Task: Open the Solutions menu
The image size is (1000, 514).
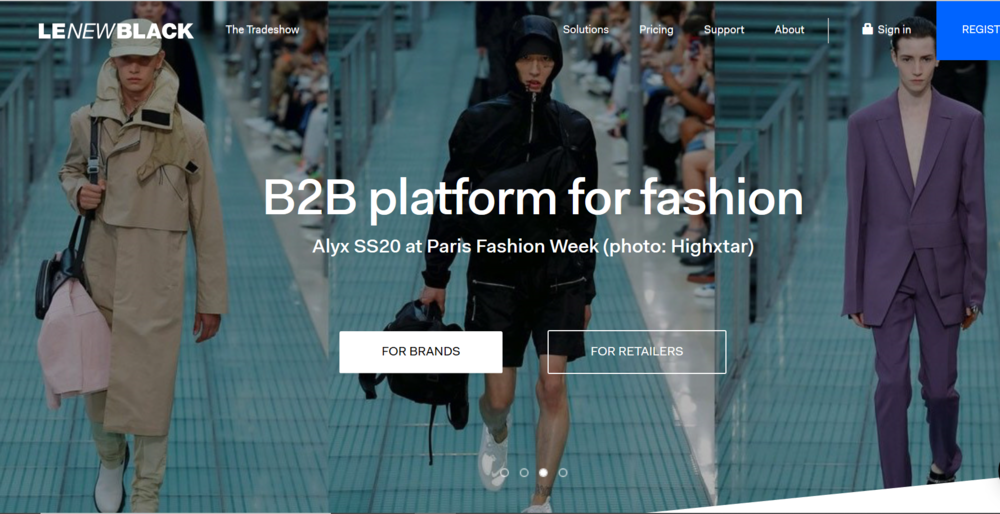Action: click(585, 29)
